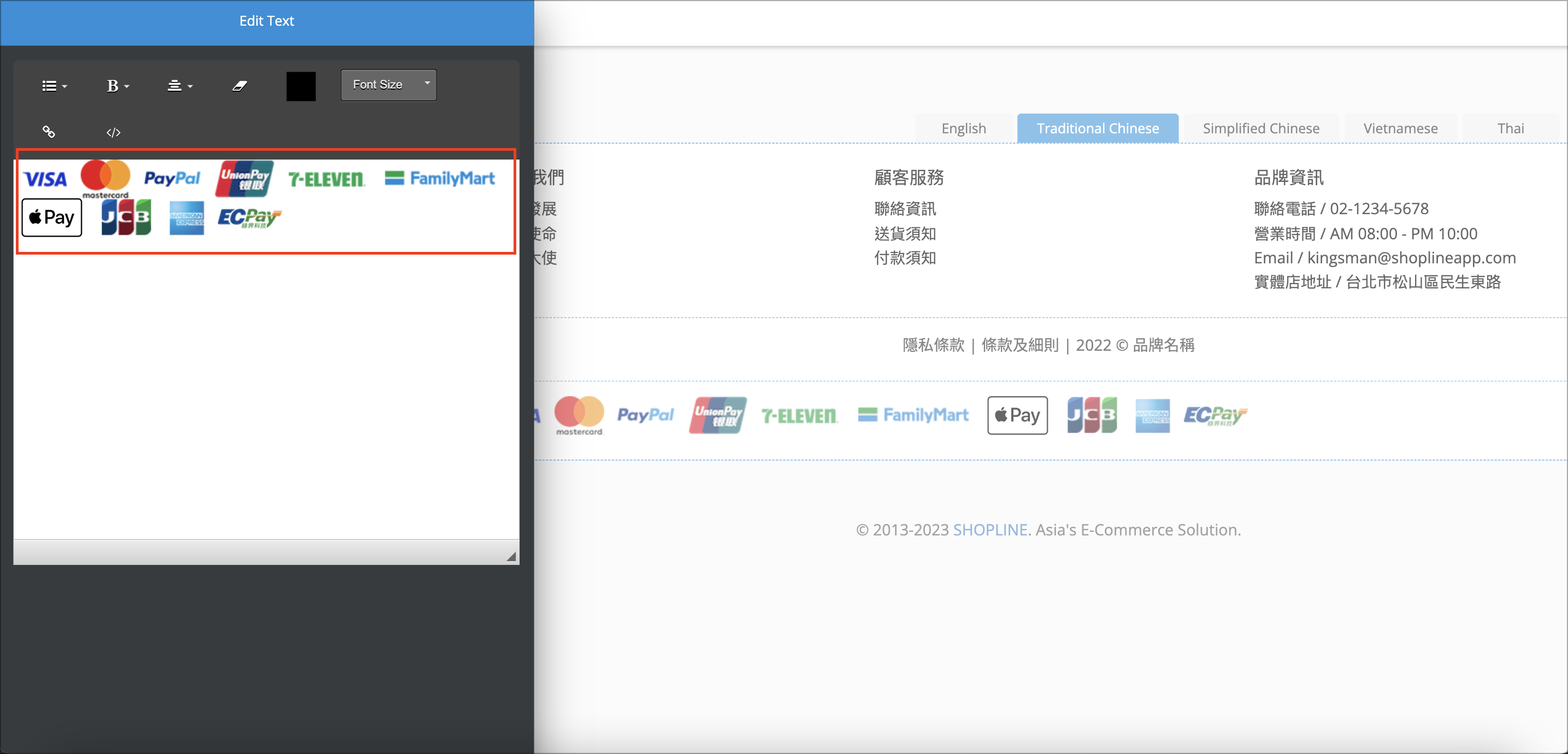Image resolution: width=1568 pixels, height=754 pixels.
Task: Click the Mastercard logo in page preview
Action: [x=579, y=416]
